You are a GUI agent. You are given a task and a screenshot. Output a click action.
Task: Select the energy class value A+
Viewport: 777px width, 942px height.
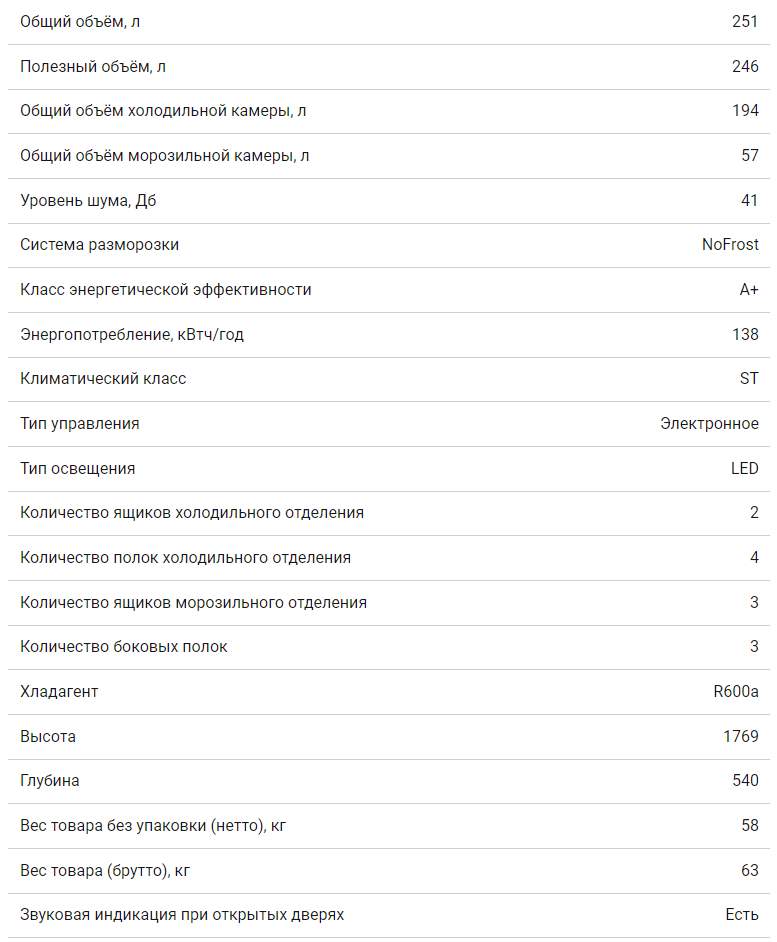[x=748, y=289]
